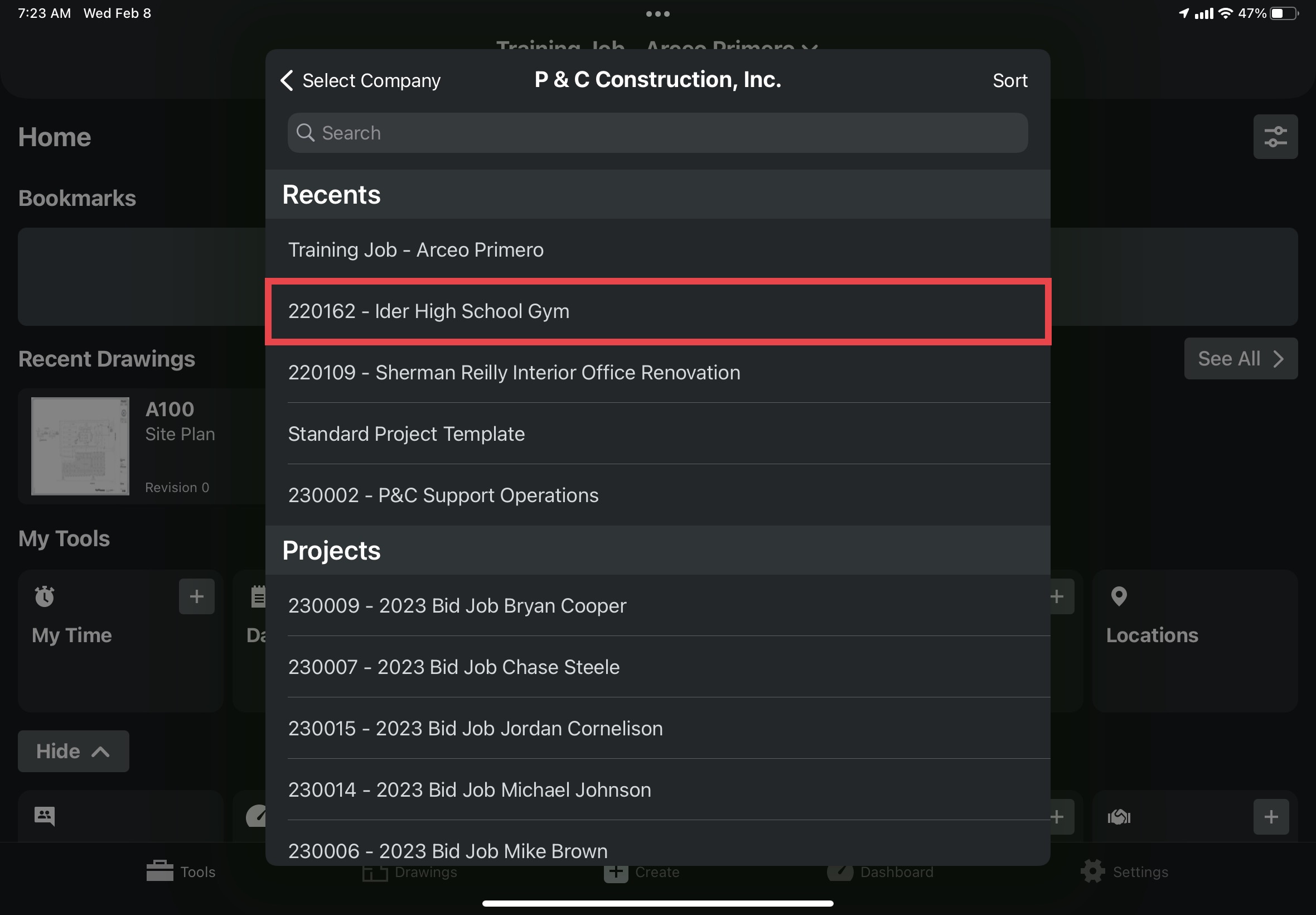The width and height of the screenshot is (1316, 915).
Task: Open the Locations pin icon
Action: (x=1119, y=597)
